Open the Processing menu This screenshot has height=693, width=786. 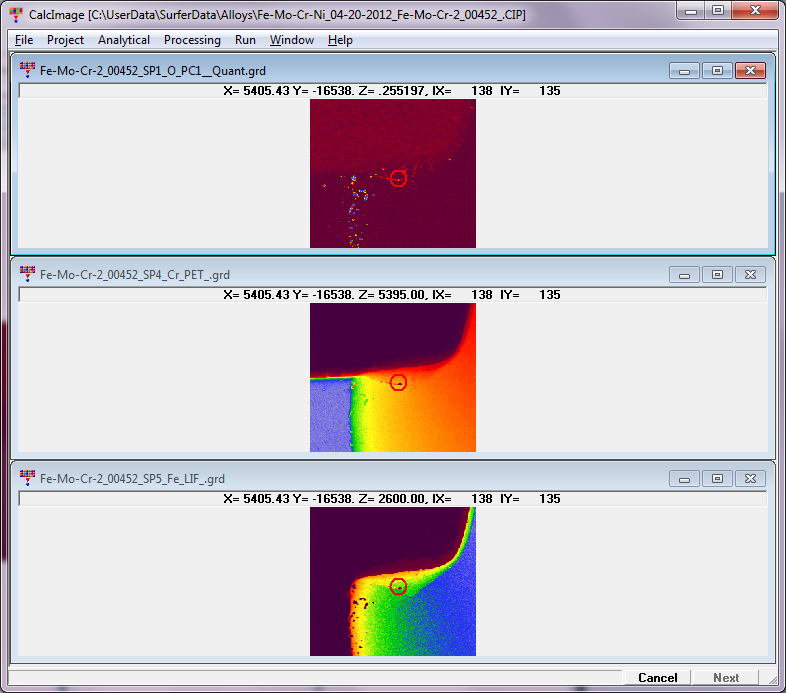coord(192,40)
